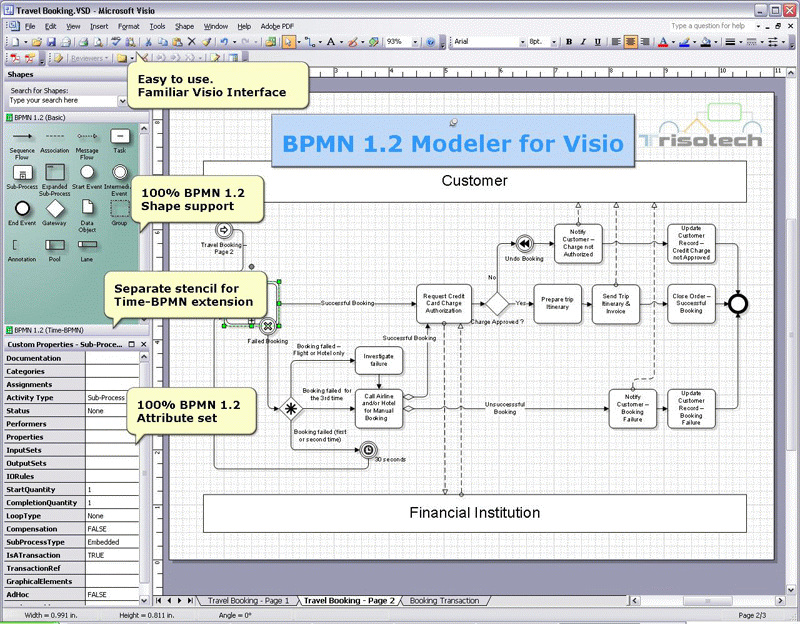Select the Pointer tool
Screen dimensions: 800x624
click(288, 42)
